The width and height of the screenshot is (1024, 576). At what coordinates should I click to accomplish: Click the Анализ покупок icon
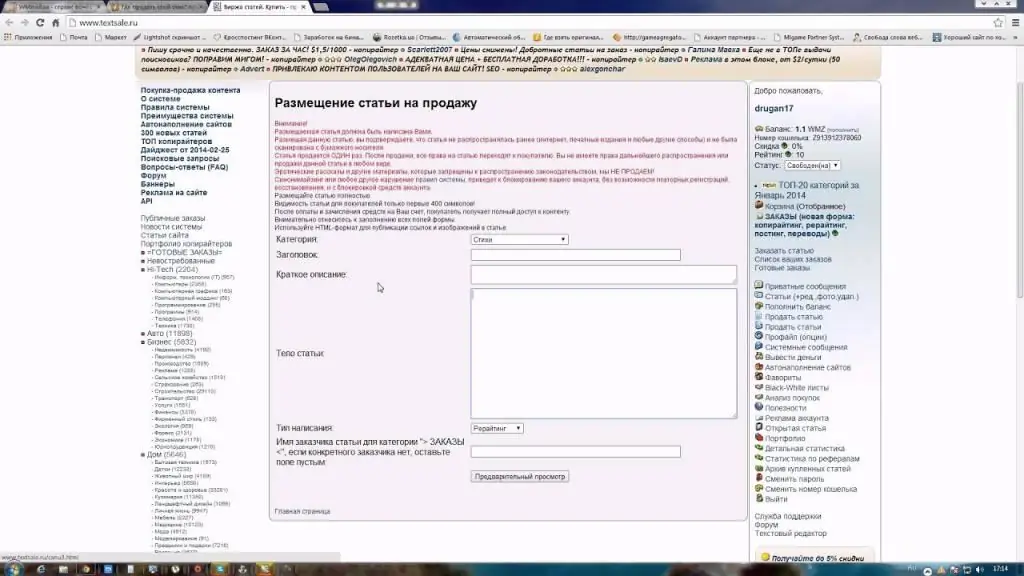759,397
